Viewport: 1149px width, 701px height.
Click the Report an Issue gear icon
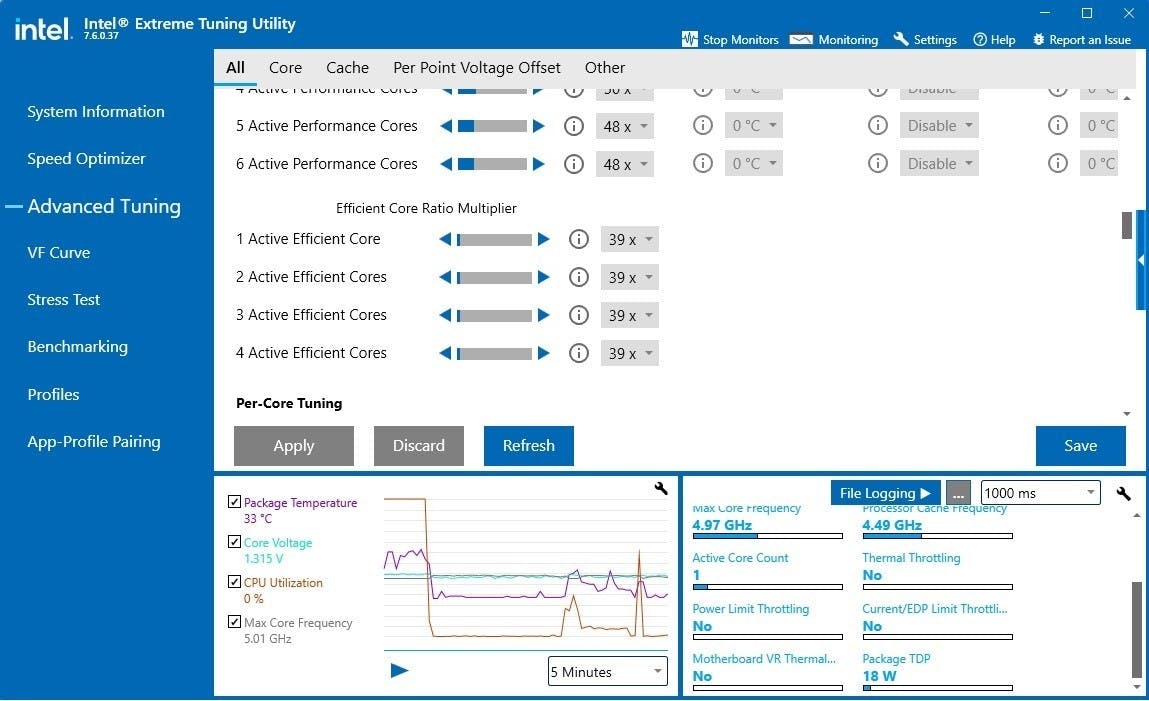[1038, 40]
